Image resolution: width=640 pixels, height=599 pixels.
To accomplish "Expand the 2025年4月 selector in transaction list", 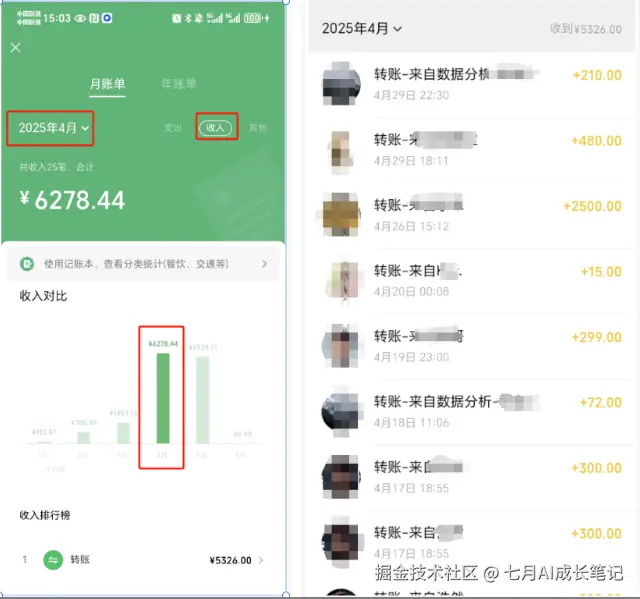I will [x=362, y=28].
